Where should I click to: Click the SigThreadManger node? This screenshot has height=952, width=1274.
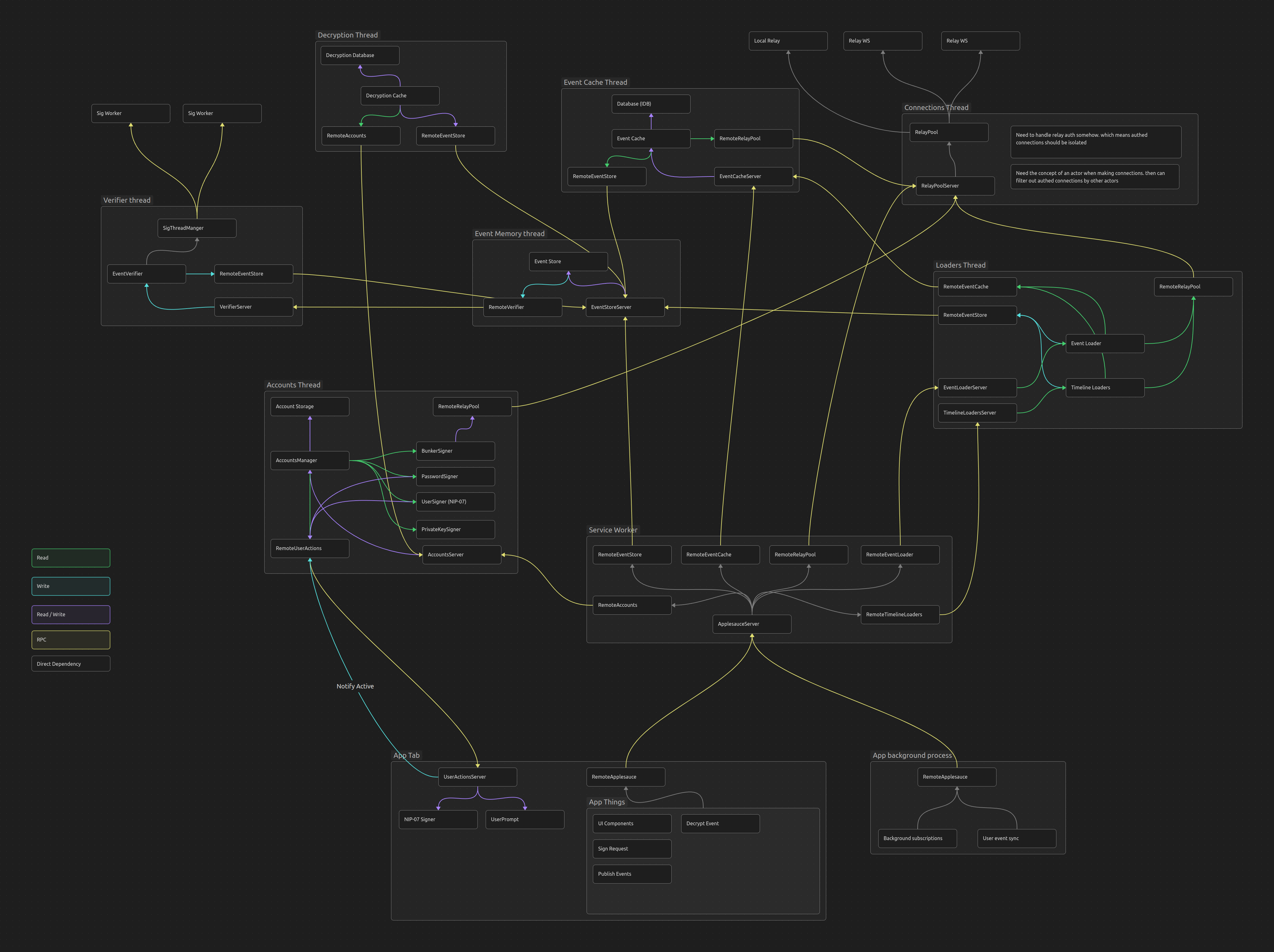point(196,228)
